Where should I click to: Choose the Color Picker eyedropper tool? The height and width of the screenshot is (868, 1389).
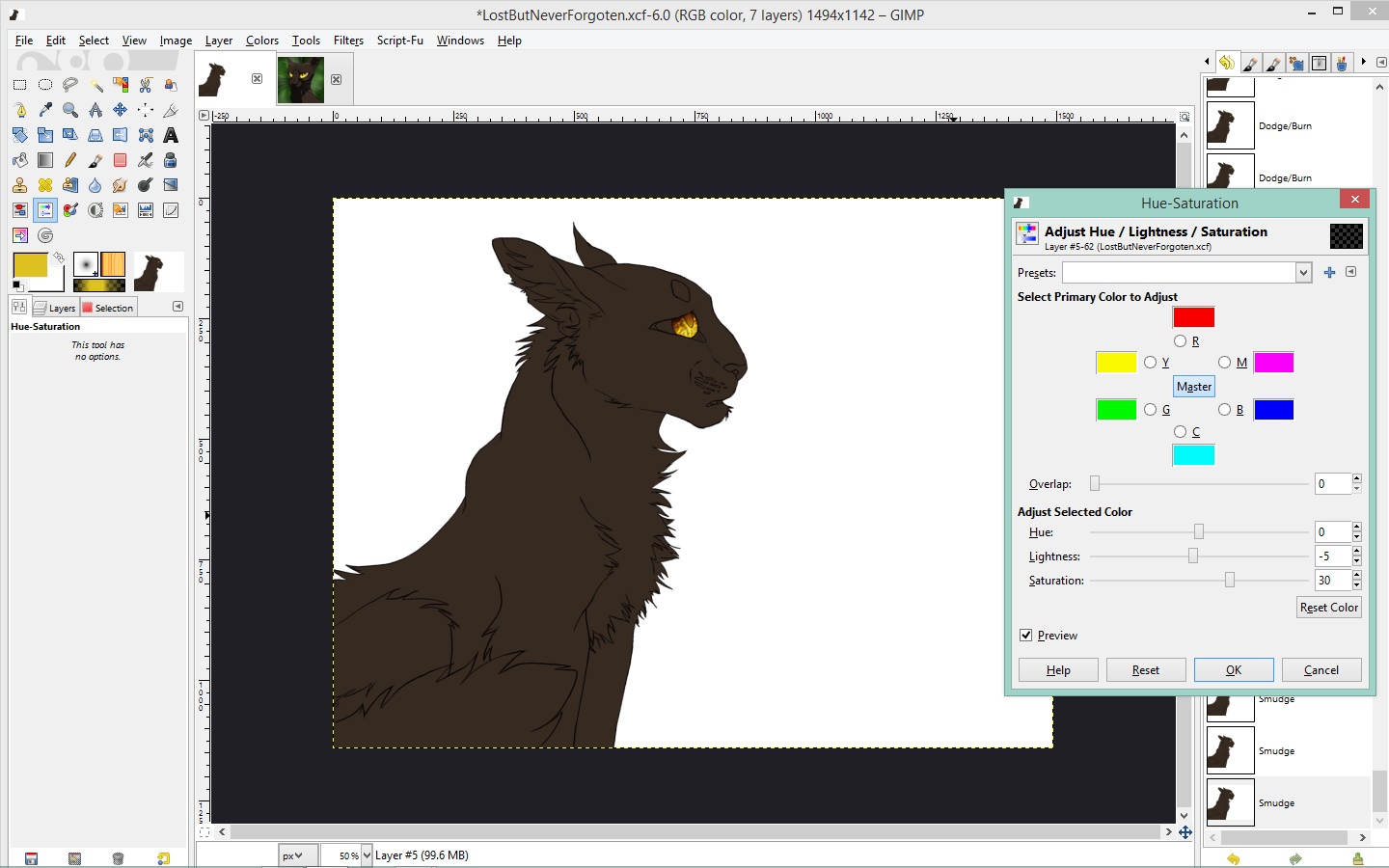click(45, 110)
